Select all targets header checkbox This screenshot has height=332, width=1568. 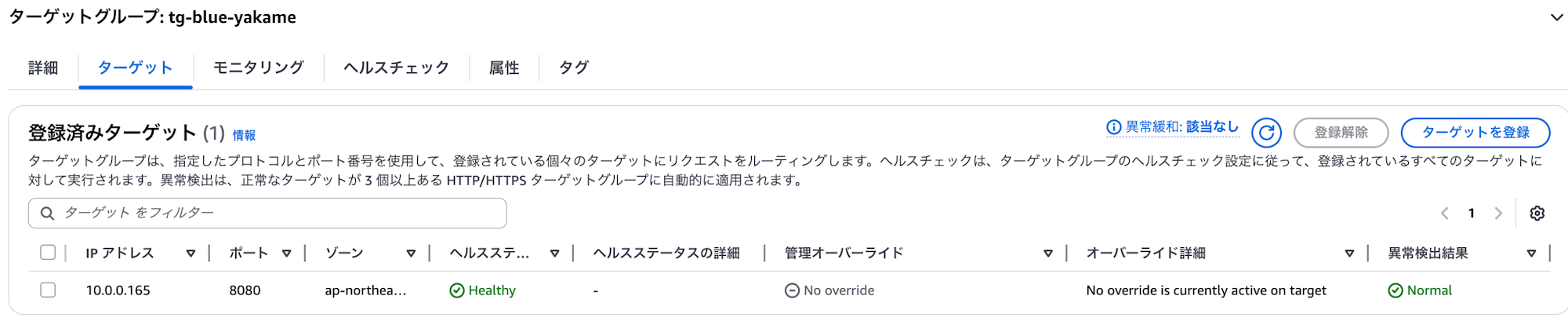point(48,253)
